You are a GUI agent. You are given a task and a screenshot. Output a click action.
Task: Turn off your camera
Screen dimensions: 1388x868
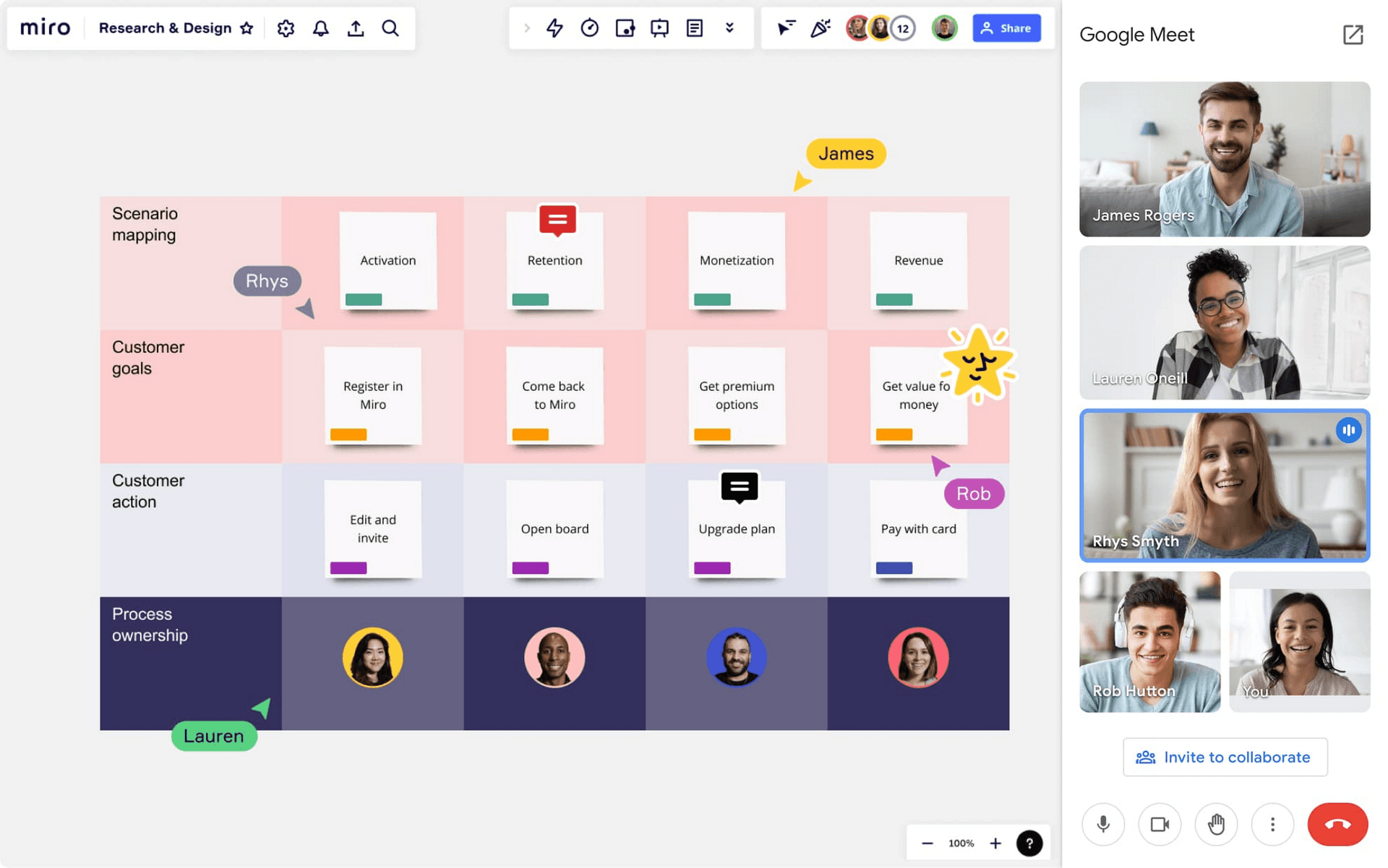click(1159, 824)
